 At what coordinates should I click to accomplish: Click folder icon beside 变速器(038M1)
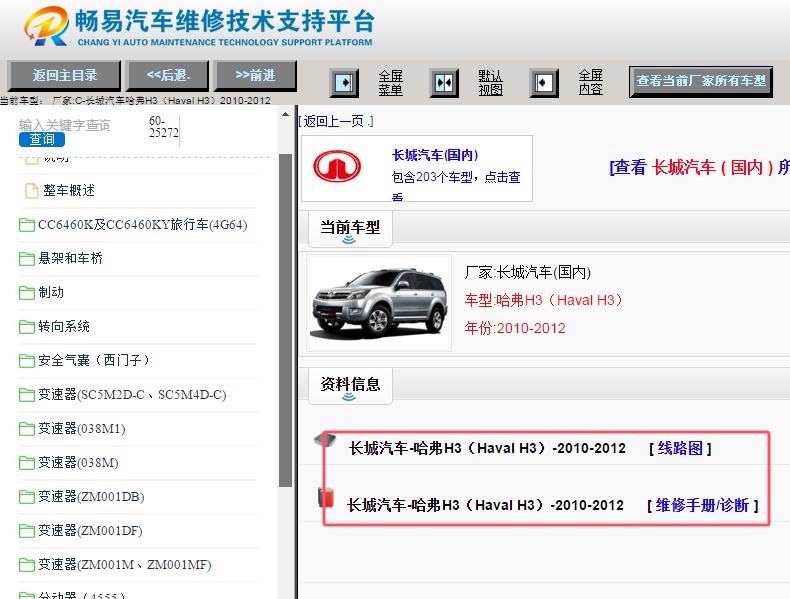point(27,429)
